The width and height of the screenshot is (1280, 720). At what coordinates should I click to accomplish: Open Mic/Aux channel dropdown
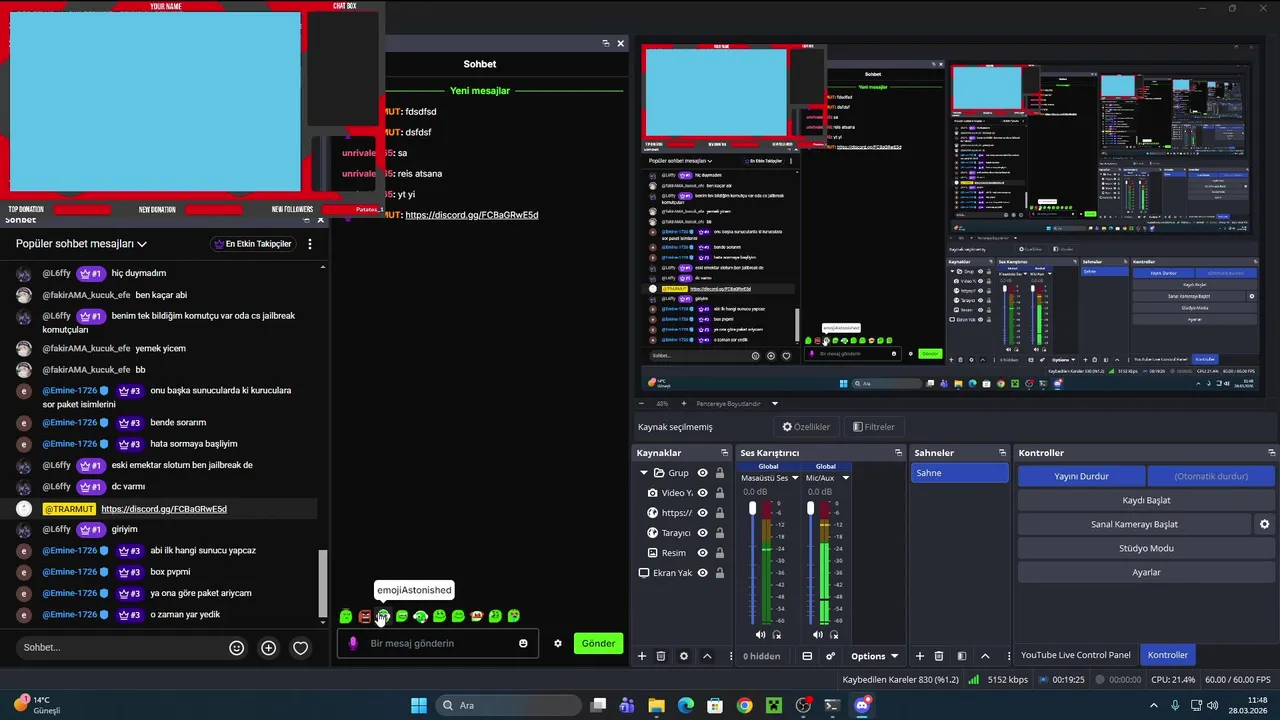845,478
